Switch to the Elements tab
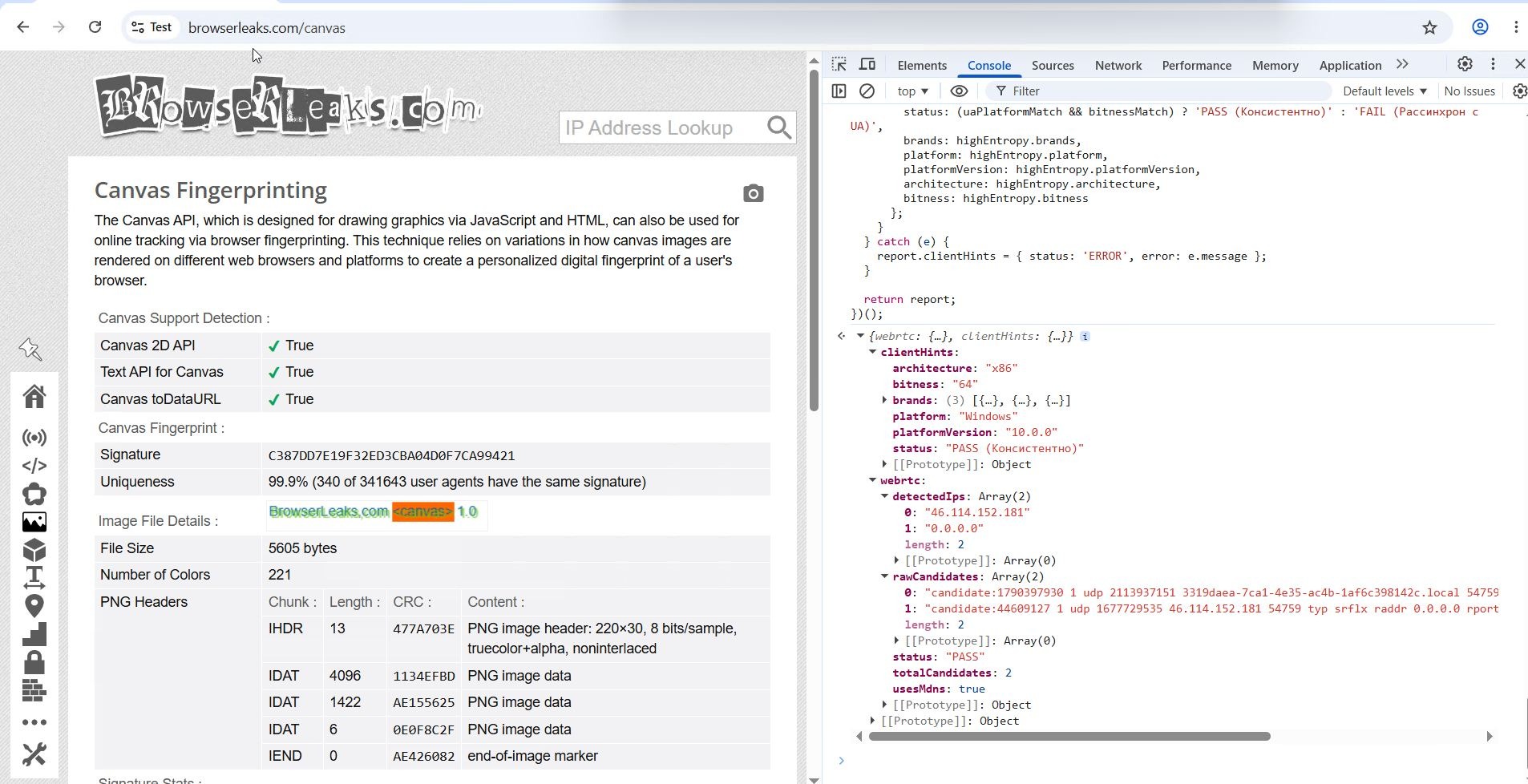 [922, 65]
